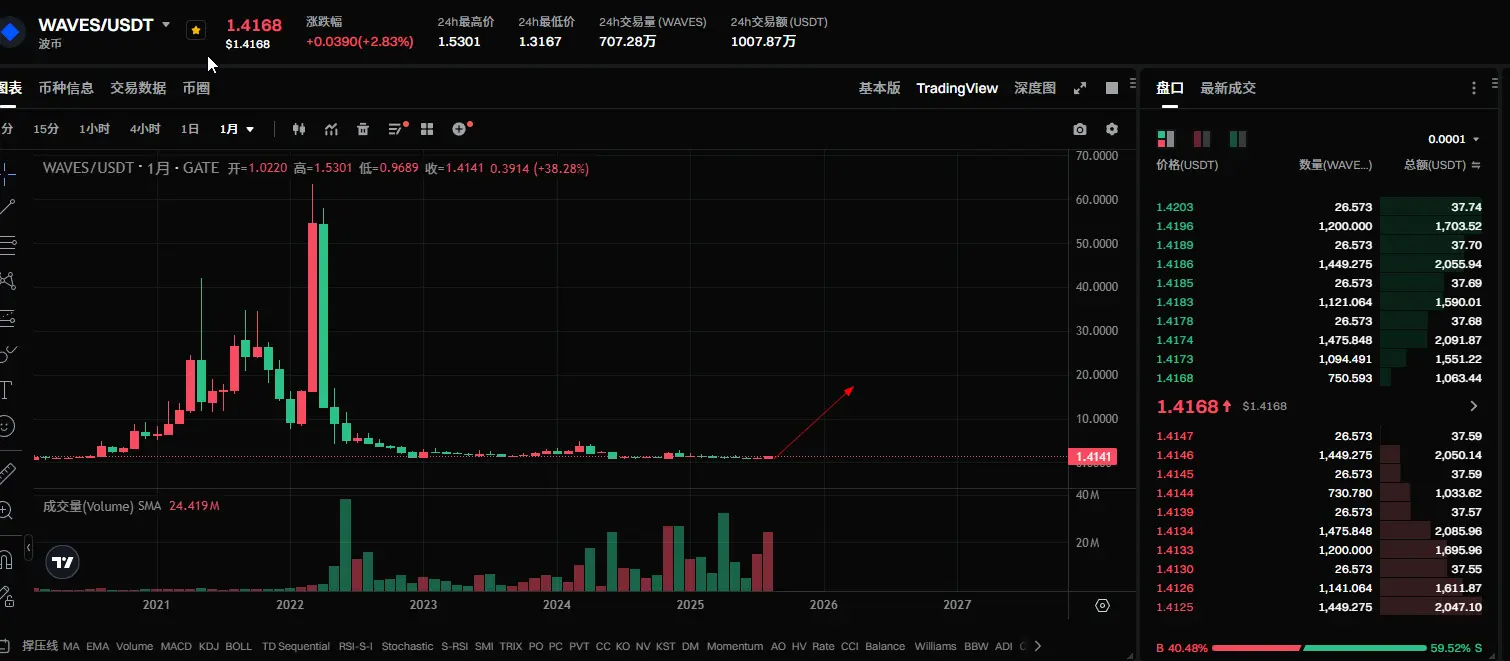Show both bids and asks view
The width and height of the screenshot is (1510, 661).
1166,139
